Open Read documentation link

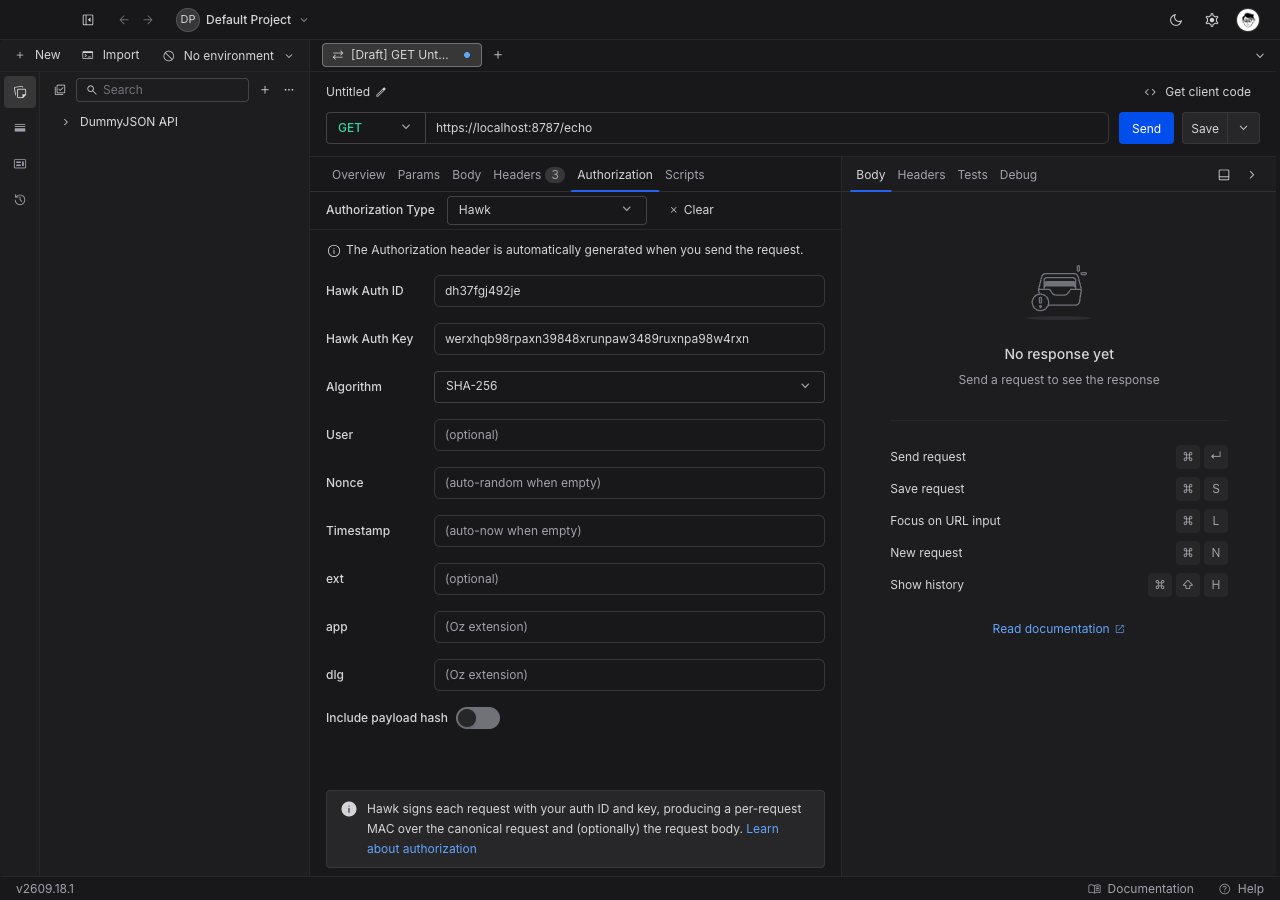1058,629
